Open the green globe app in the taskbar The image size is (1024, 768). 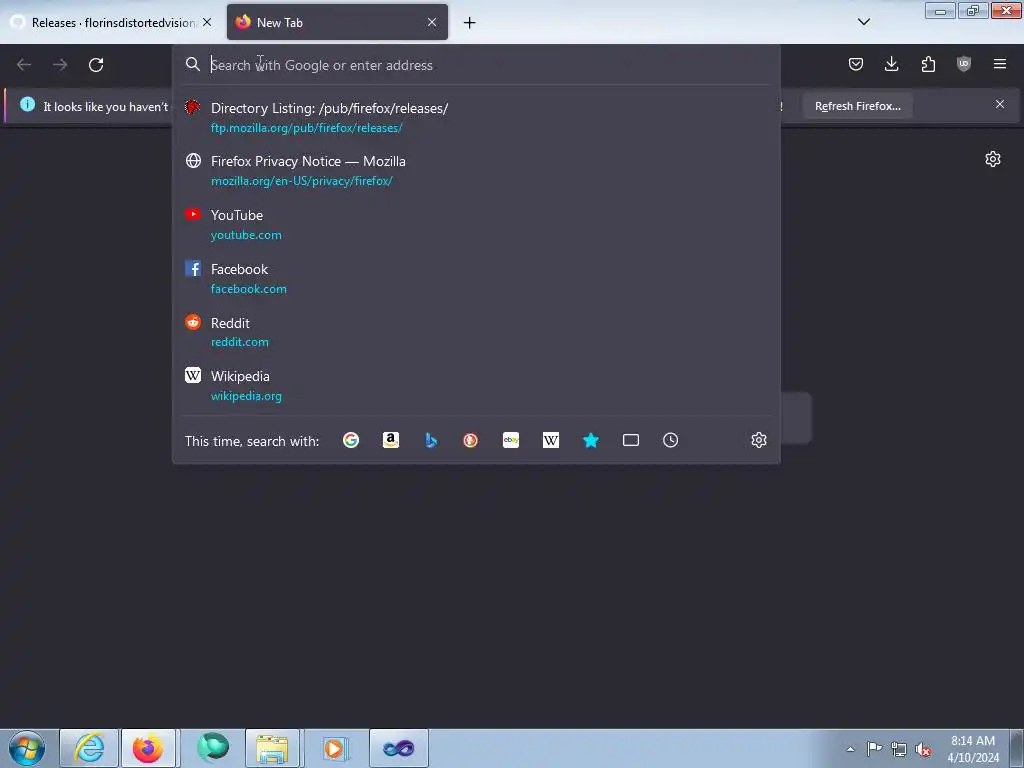coord(213,748)
